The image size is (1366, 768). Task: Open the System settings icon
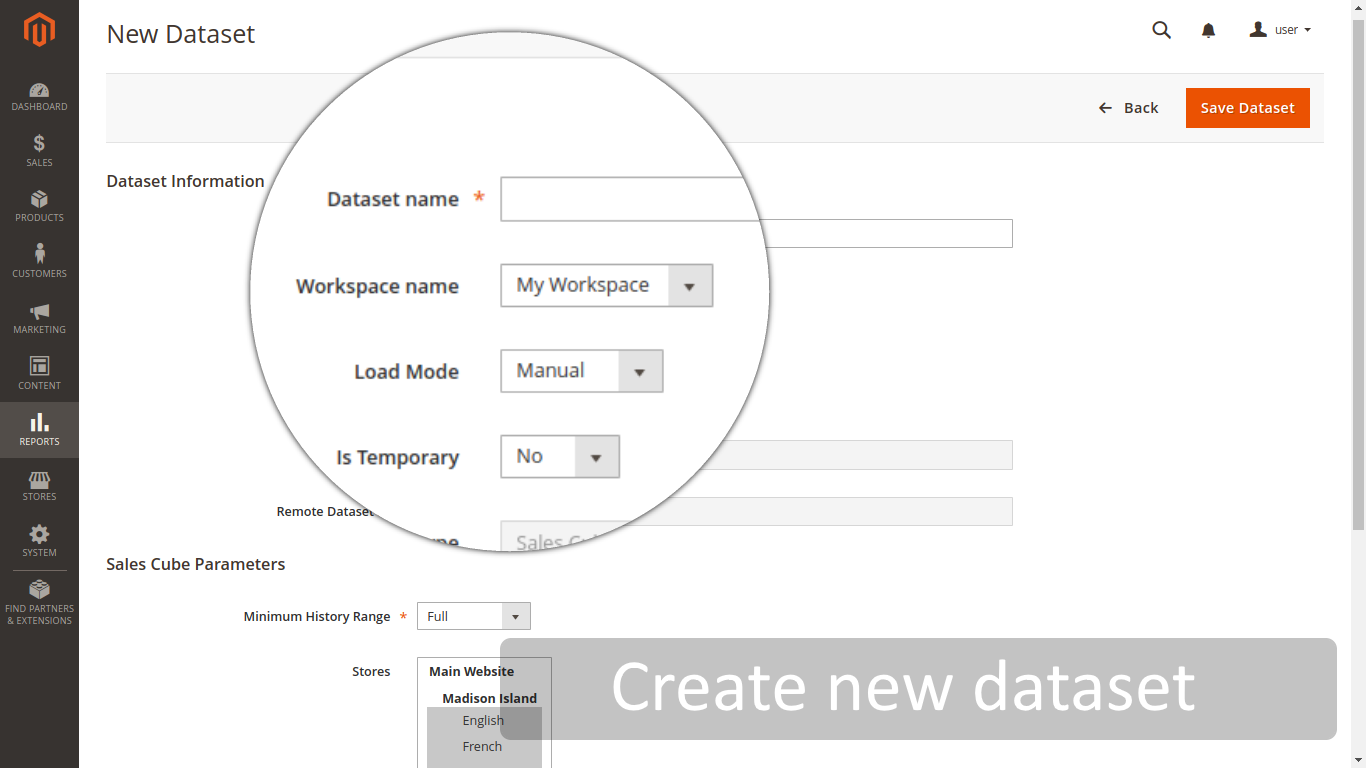pos(39,542)
